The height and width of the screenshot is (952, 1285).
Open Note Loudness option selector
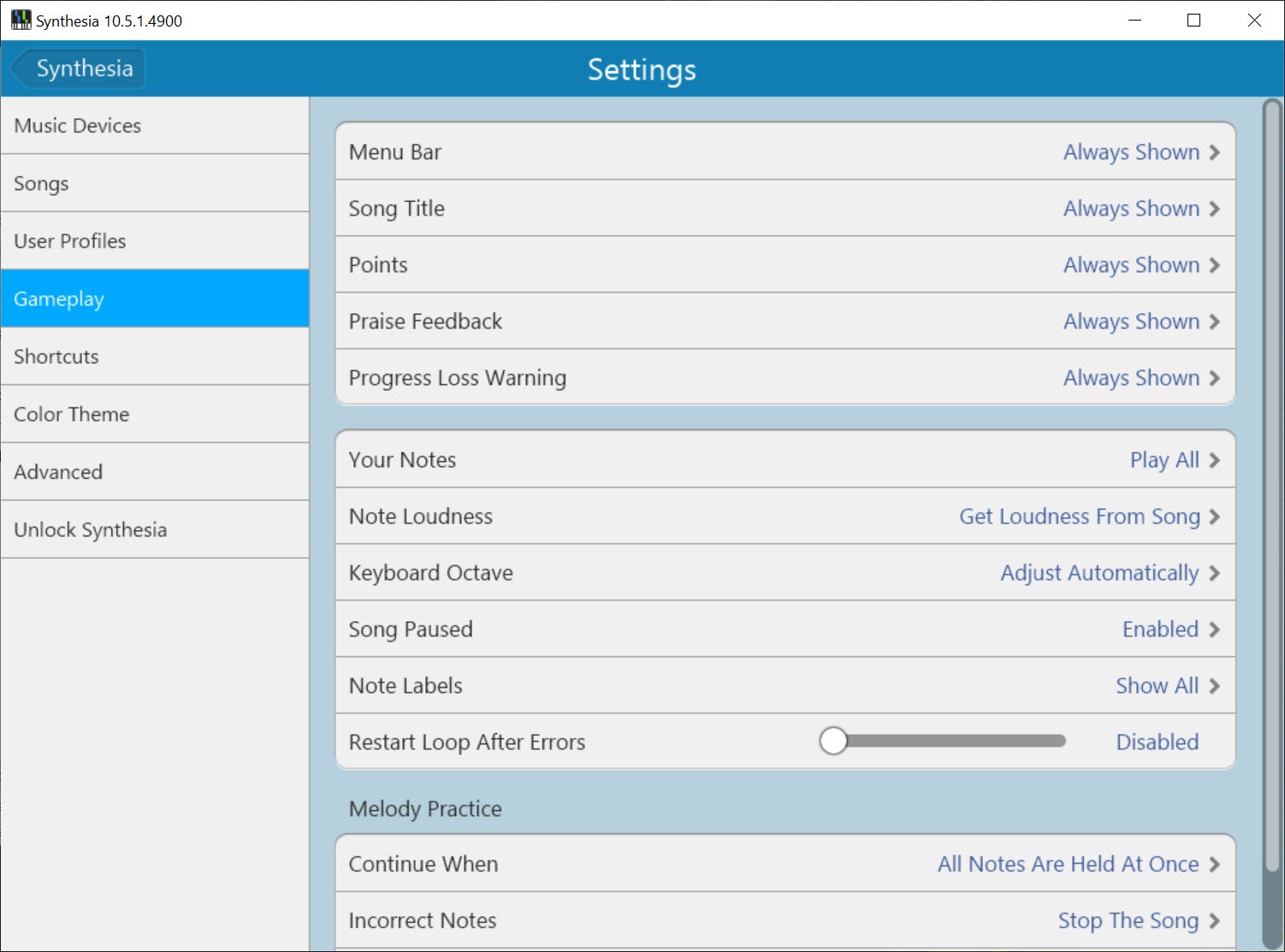1080,517
